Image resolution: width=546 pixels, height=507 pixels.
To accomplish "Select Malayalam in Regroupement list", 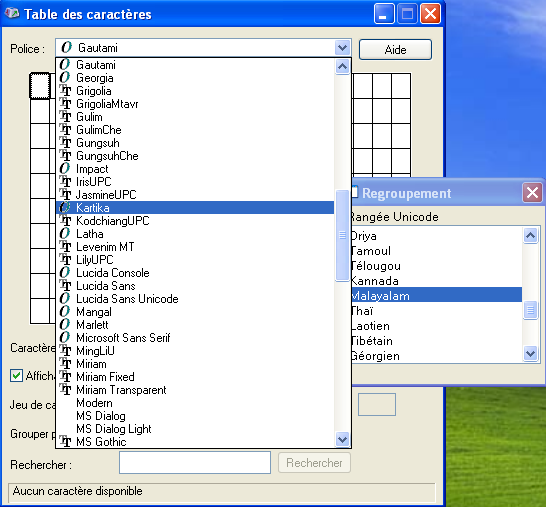I will [436, 295].
